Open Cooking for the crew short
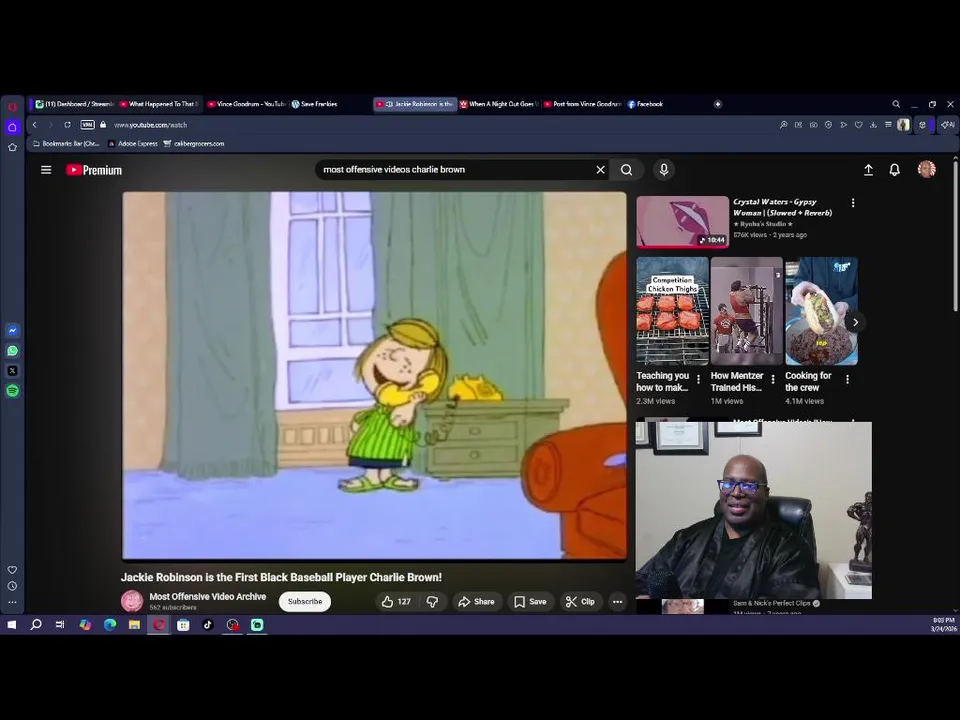The width and height of the screenshot is (960, 720). [x=821, y=311]
